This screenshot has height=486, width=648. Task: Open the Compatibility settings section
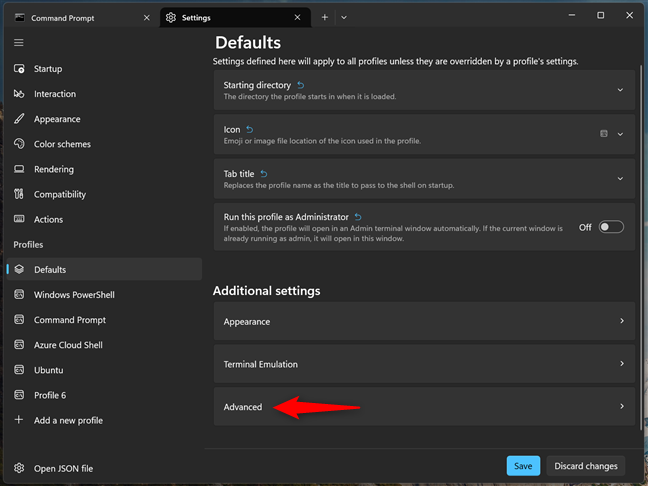click(x=104, y=194)
